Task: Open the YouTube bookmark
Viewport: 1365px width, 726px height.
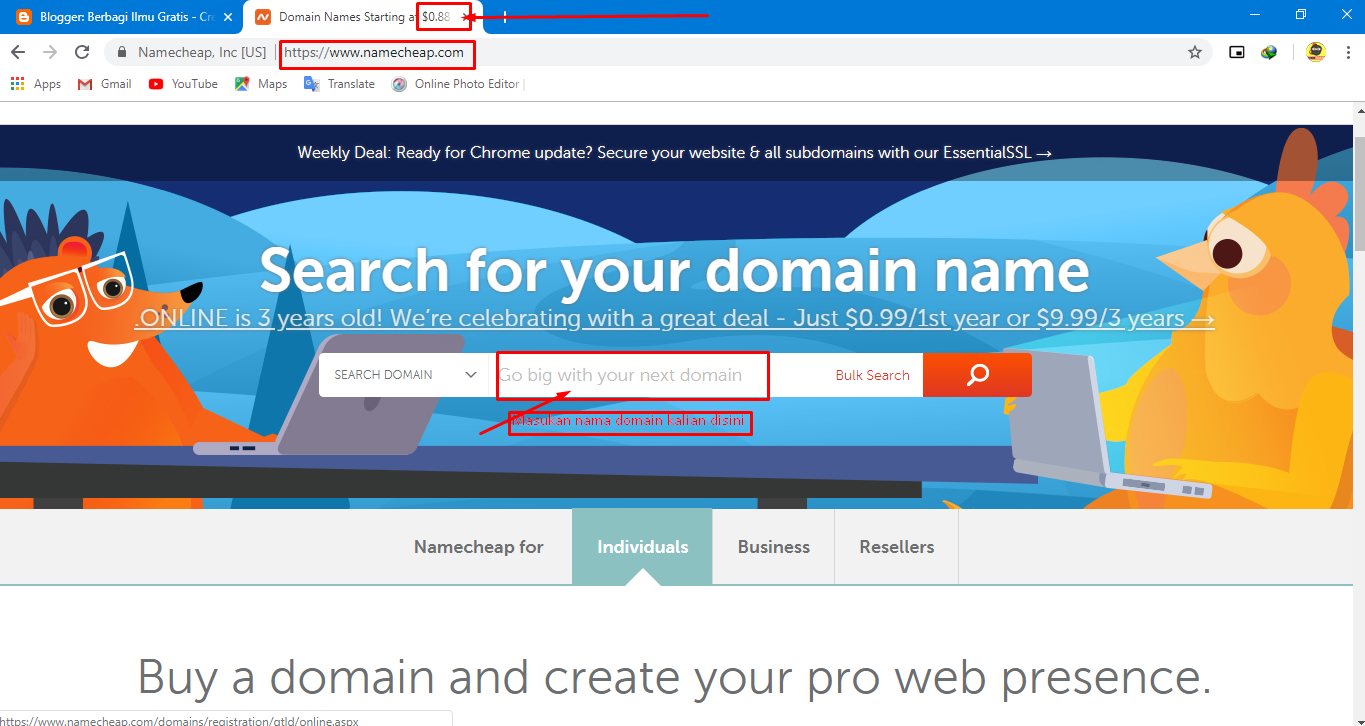Action: tap(183, 84)
